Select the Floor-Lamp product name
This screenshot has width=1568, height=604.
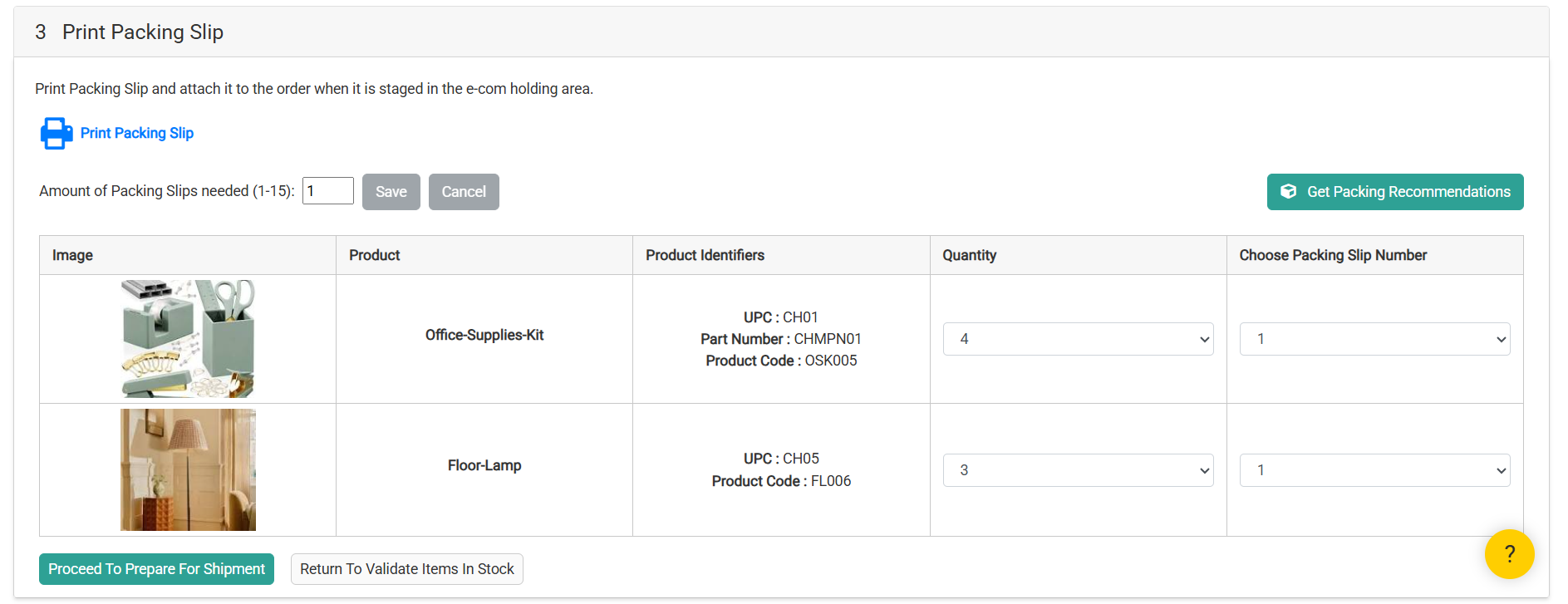484,465
